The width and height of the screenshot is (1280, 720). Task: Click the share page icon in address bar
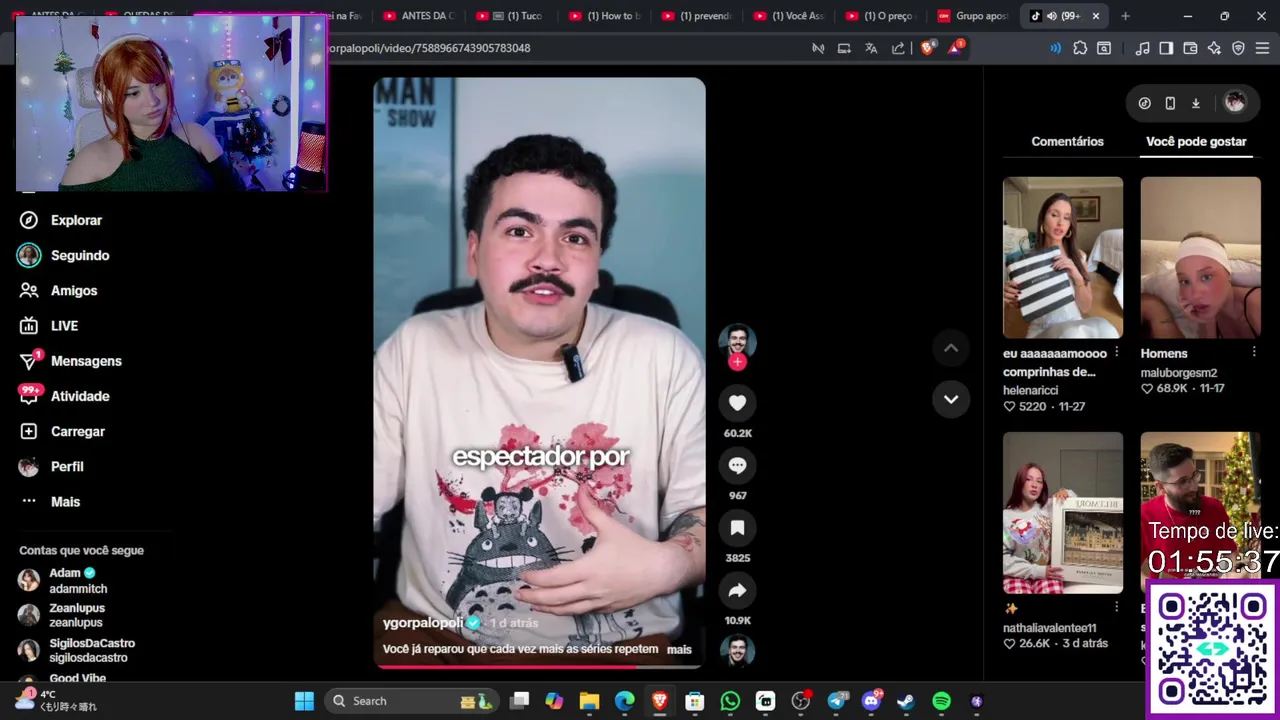pyautogui.click(x=898, y=48)
